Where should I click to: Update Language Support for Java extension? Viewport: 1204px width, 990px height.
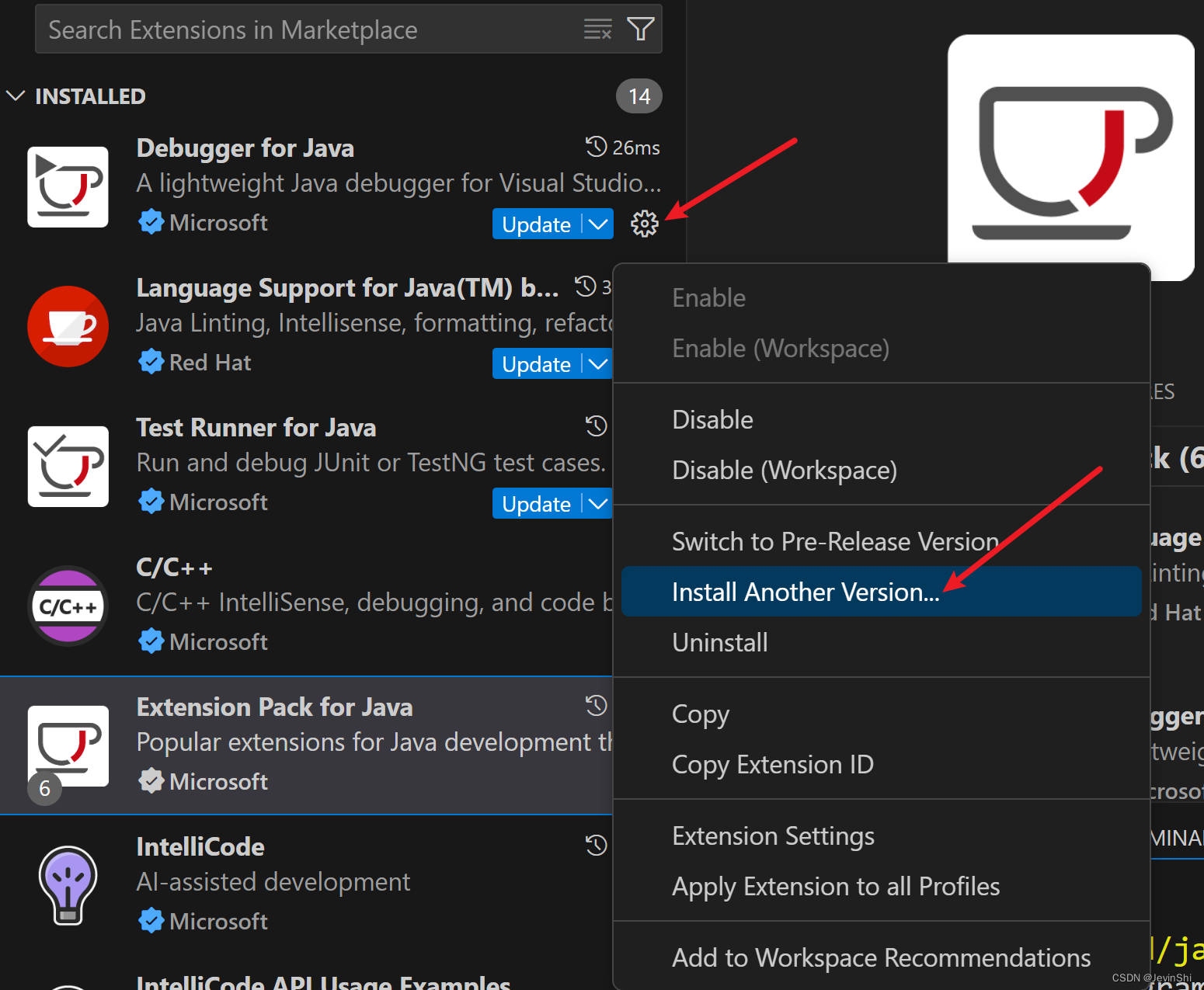[x=537, y=363]
